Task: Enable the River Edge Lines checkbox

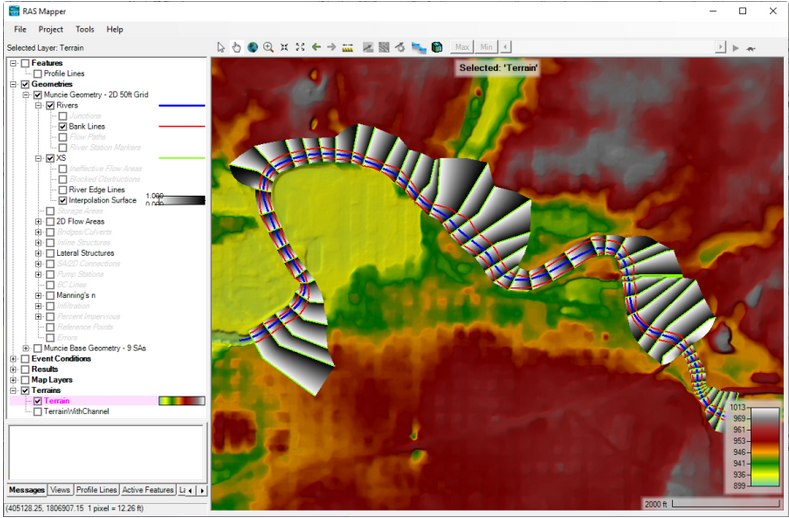Action: (63, 189)
